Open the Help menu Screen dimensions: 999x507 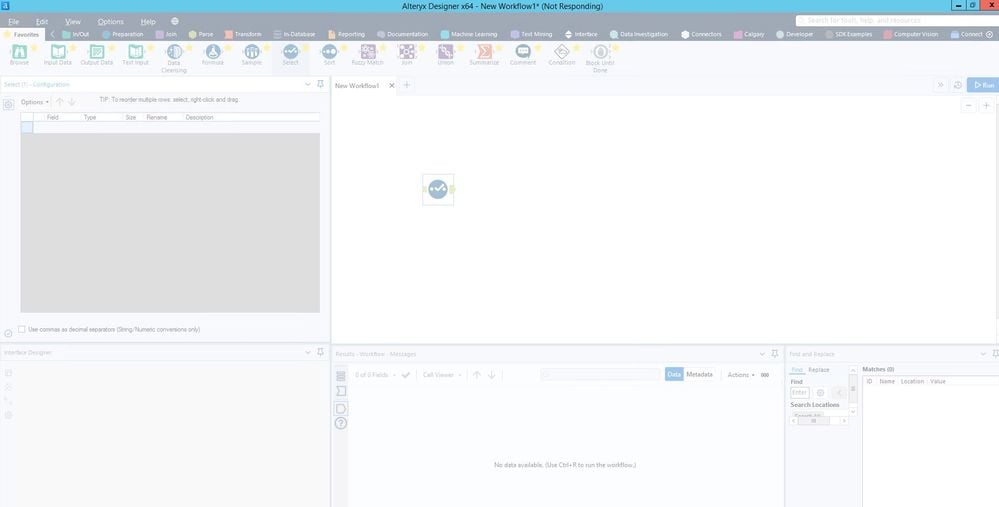pos(148,22)
